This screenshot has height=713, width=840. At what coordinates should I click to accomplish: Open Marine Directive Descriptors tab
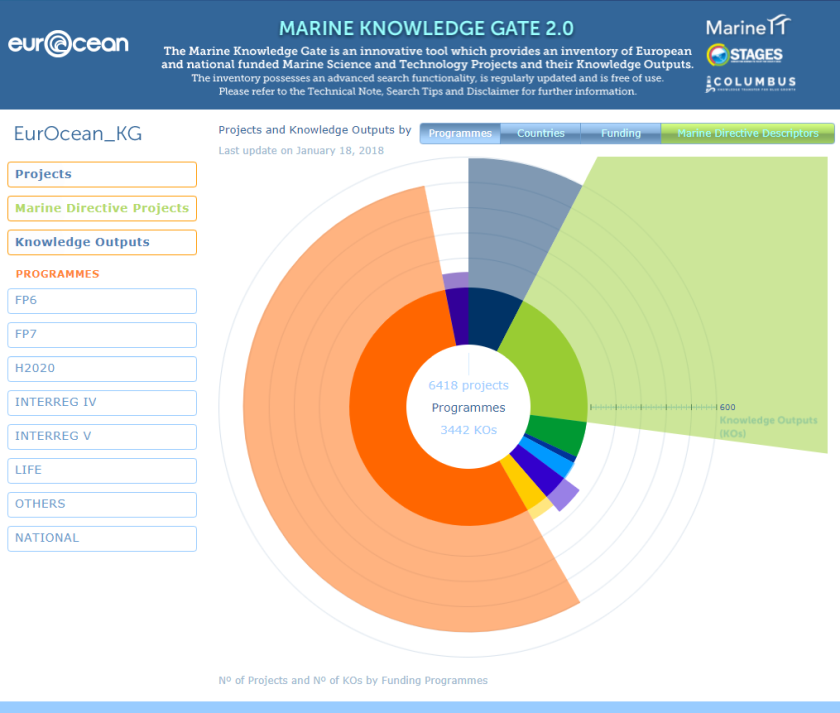pos(748,133)
